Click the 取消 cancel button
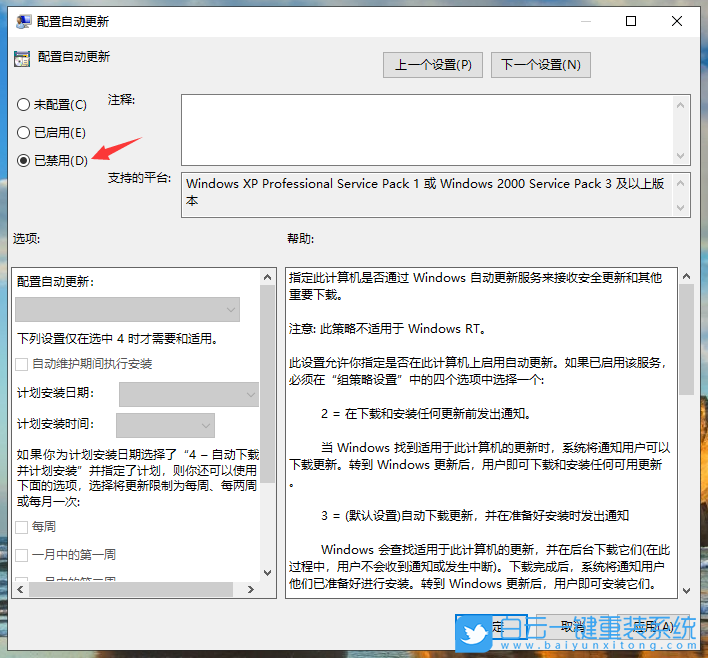Screen dimensions: 708x658 click(572, 626)
